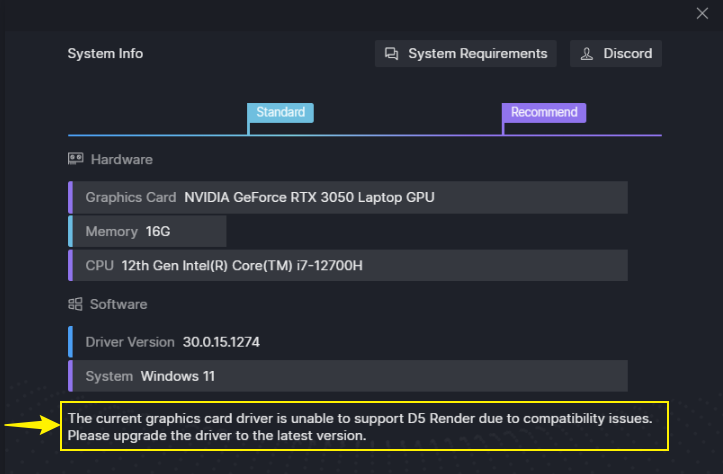Open the Discord community link
The image size is (723, 474).
click(616, 53)
